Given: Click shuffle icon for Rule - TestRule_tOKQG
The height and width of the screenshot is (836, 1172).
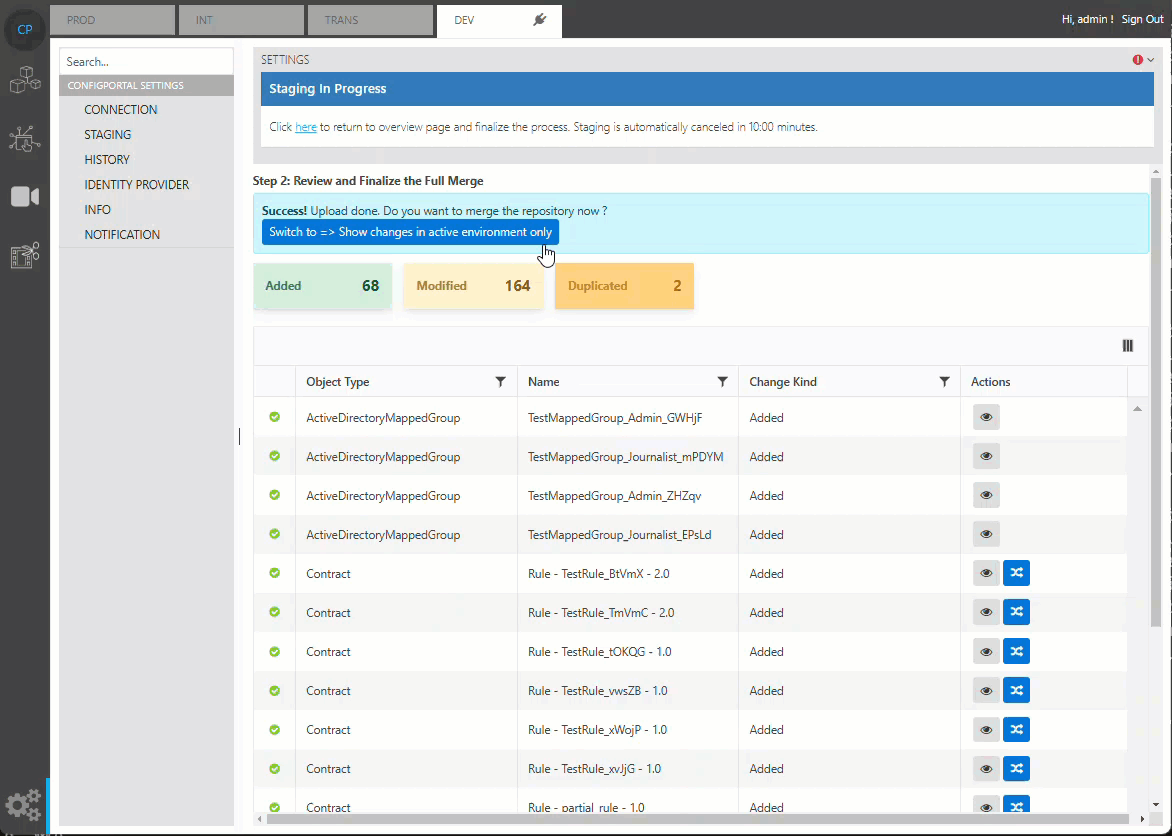Looking at the screenshot, I should pos(1016,651).
